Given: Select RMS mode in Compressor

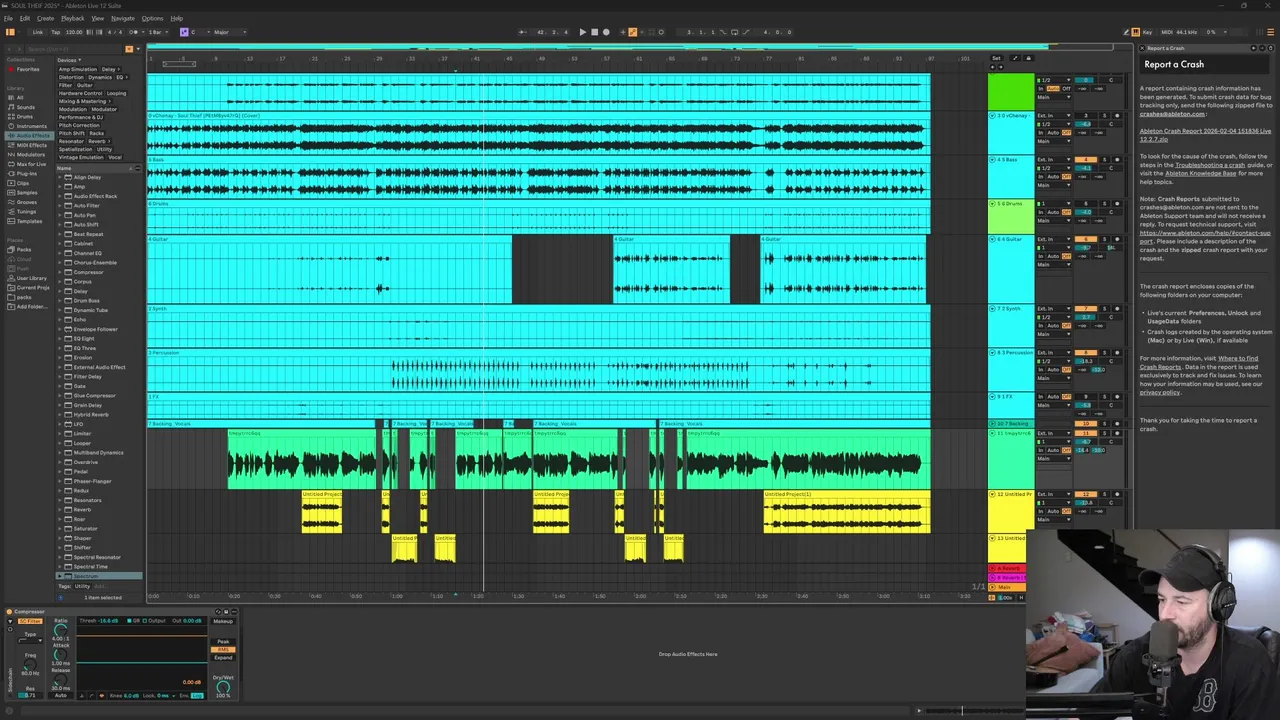Looking at the screenshot, I should tap(223, 650).
